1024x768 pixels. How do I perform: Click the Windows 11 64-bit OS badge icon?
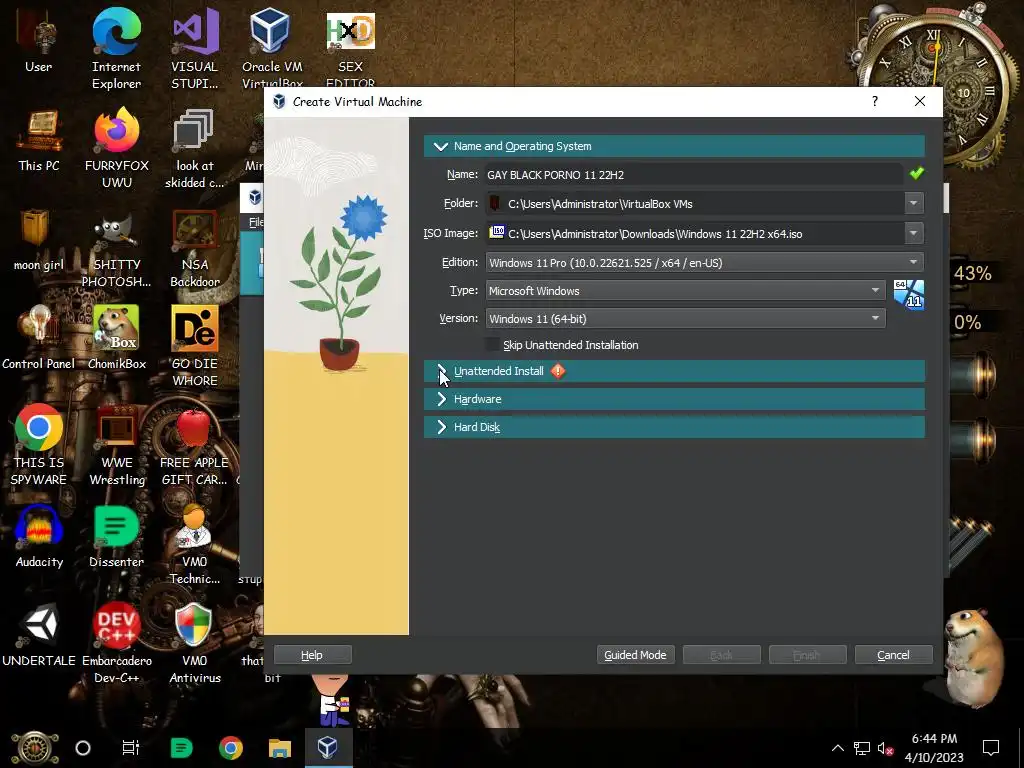908,295
